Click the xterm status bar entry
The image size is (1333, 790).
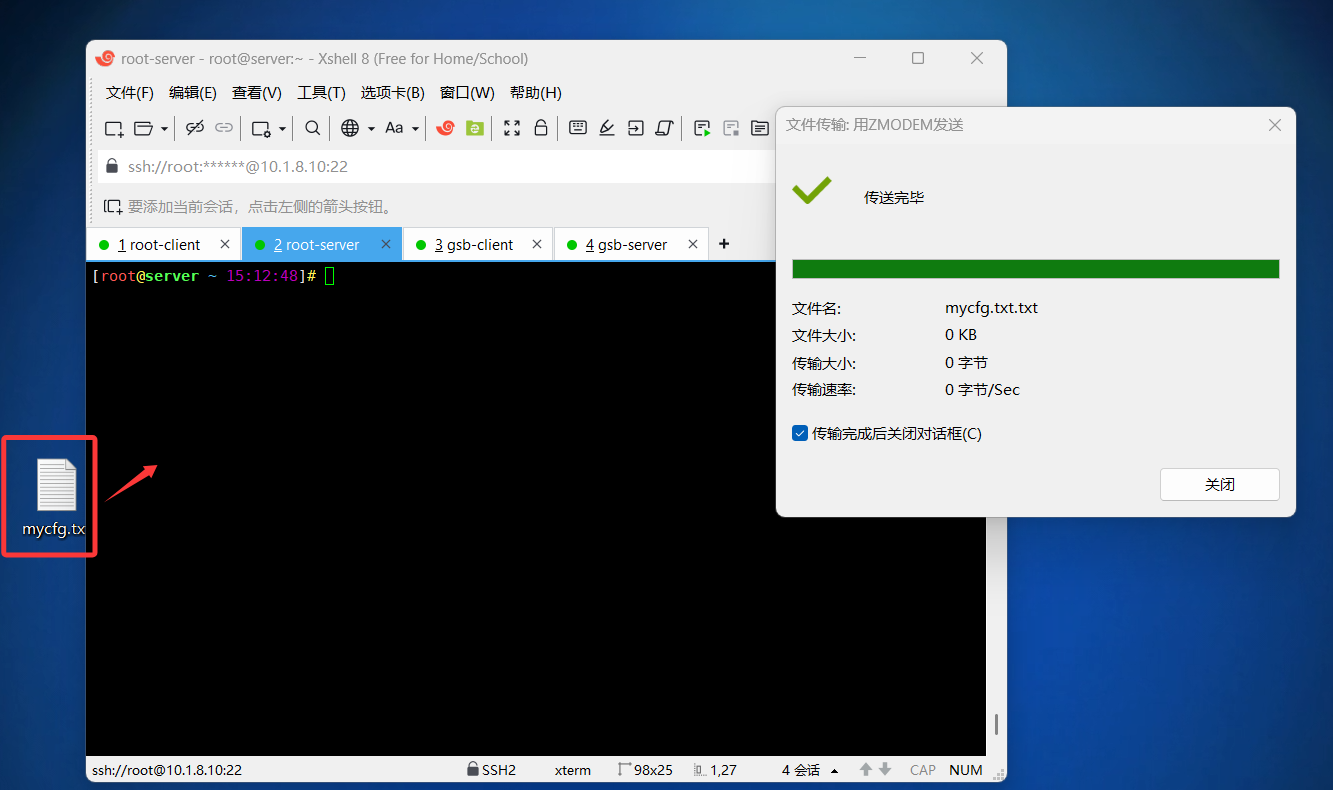point(573,770)
